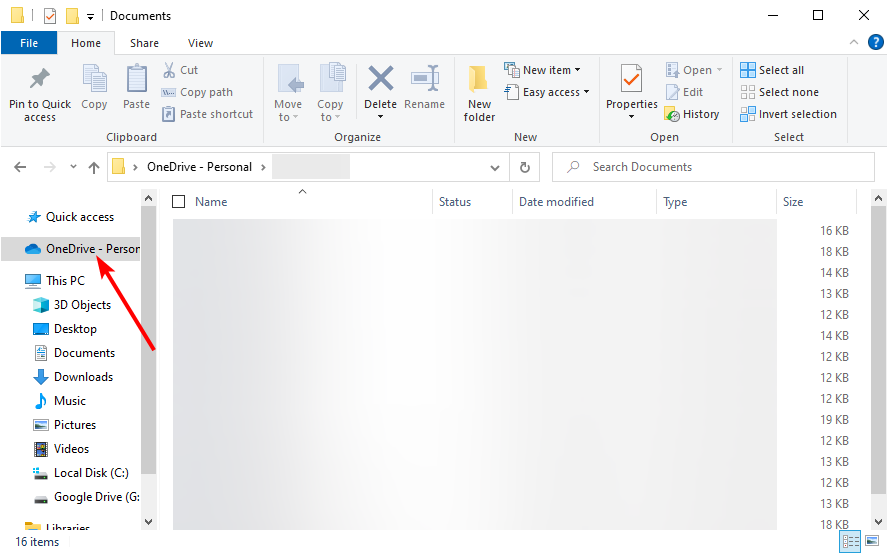Viewport: 888px width, 554px height.
Task: Sort by the Status column
Action: point(455,202)
